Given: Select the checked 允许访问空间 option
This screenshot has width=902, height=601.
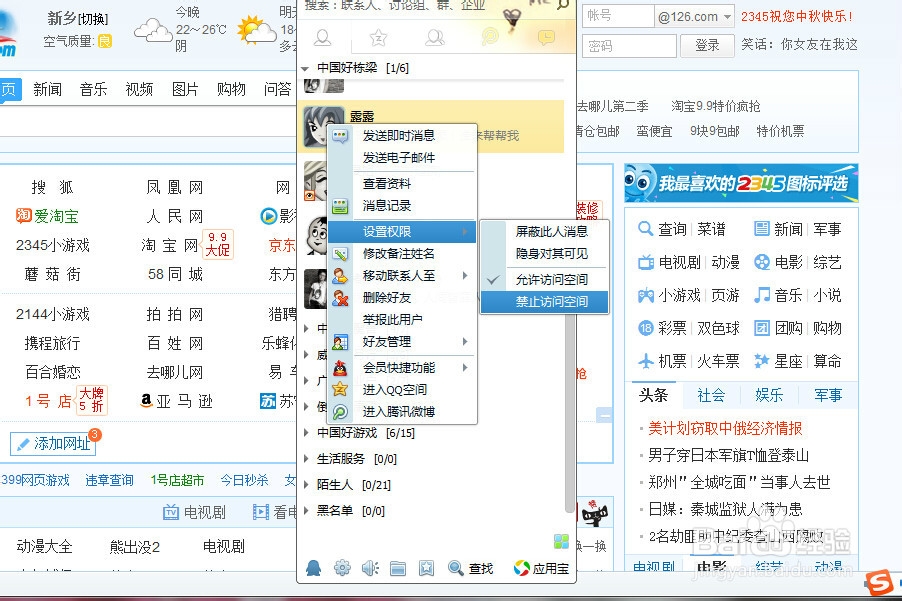Looking at the screenshot, I should pos(544,280).
